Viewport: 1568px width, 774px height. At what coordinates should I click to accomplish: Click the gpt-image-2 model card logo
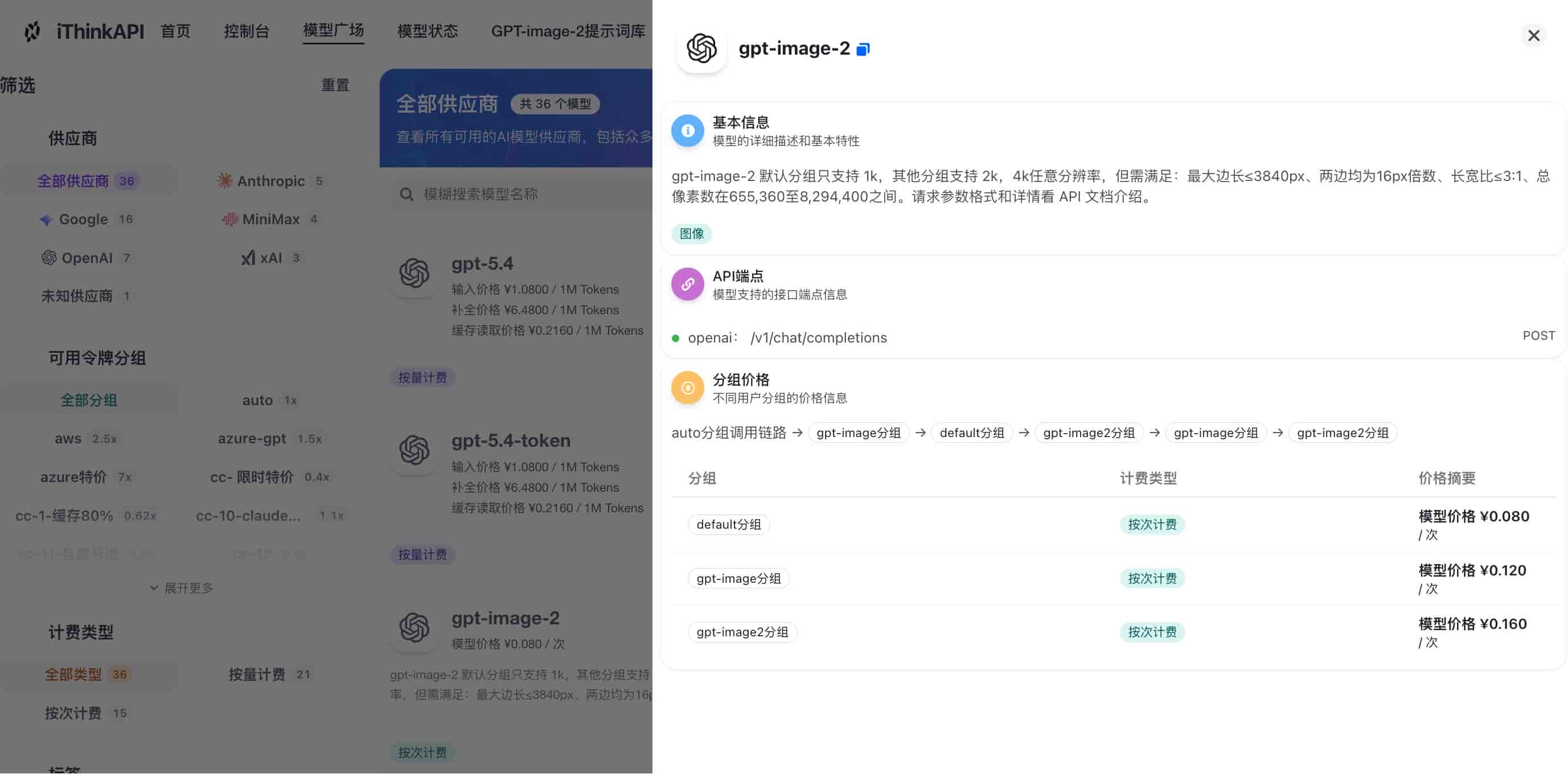tap(414, 628)
